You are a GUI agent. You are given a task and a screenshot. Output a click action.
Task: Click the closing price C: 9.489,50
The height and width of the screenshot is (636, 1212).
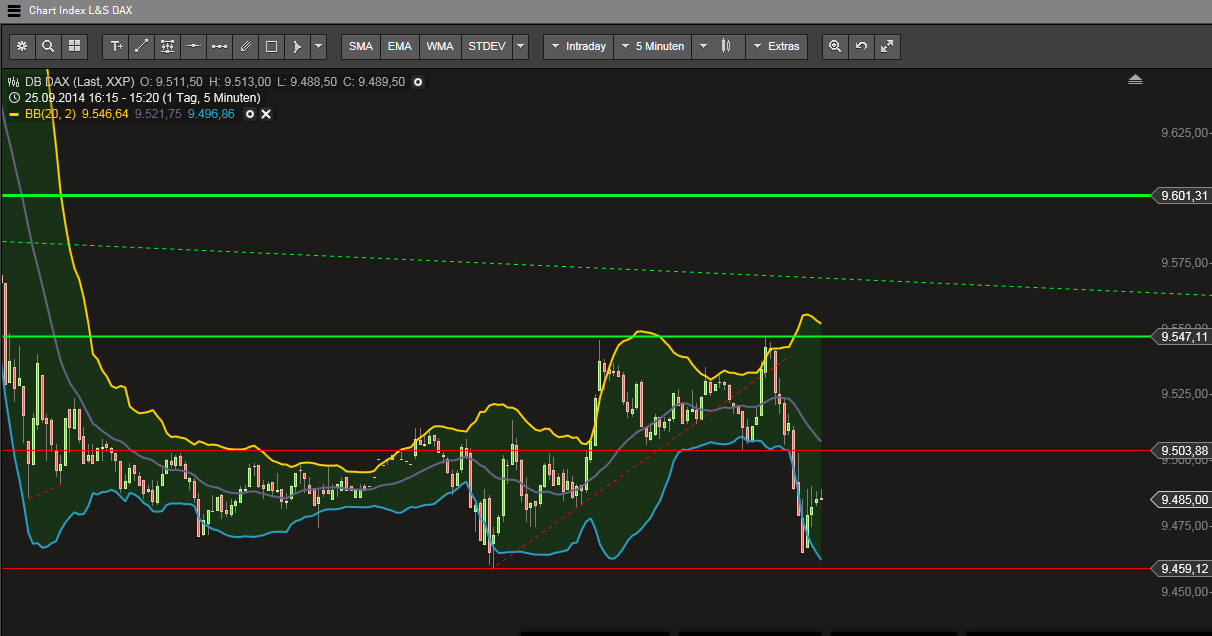pyautogui.click(x=373, y=82)
